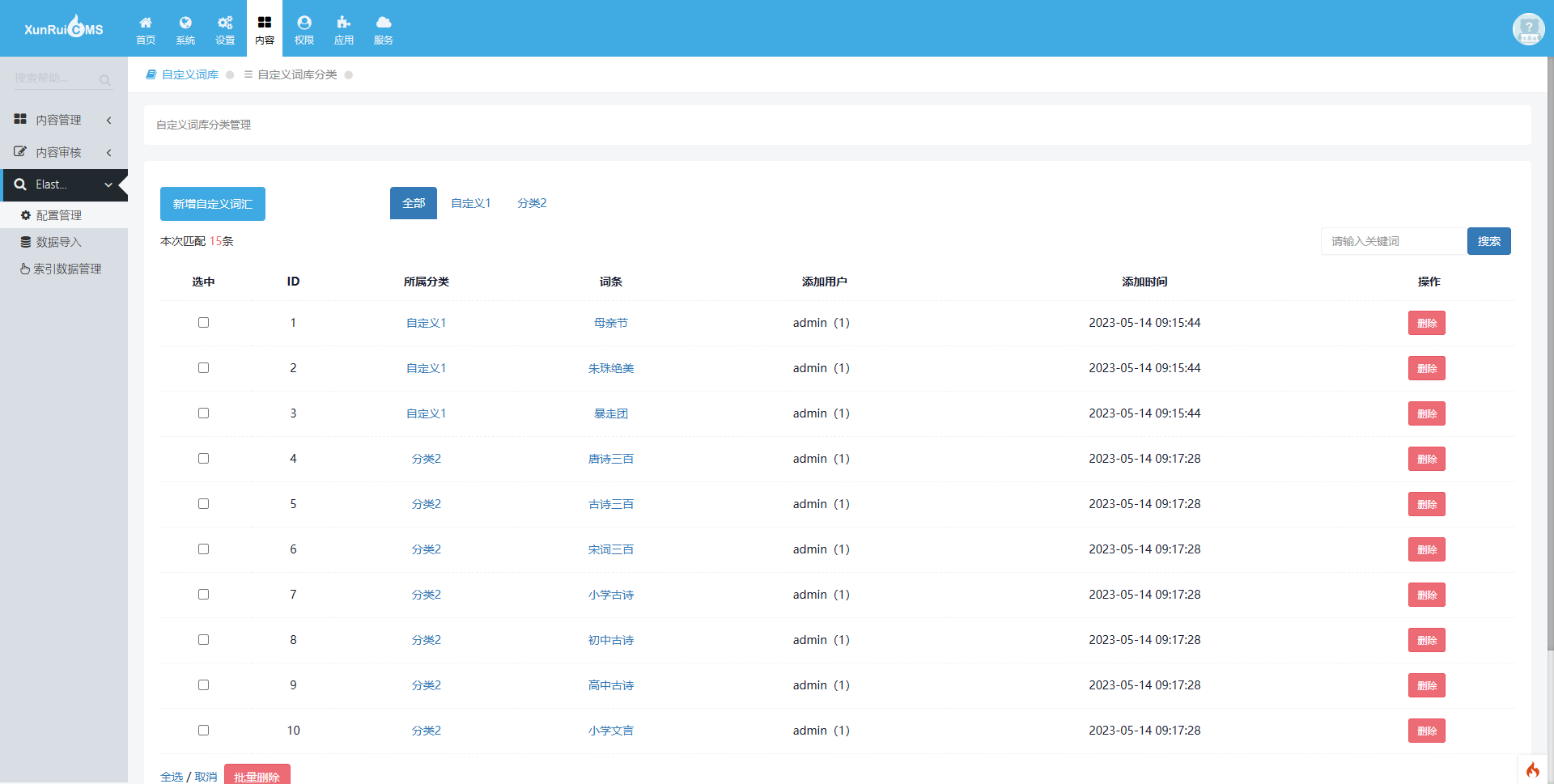The width and height of the screenshot is (1554, 784).
Task: Click the 数据导入 database icon in sidebar
Action: pyautogui.click(x=26, y=242)
